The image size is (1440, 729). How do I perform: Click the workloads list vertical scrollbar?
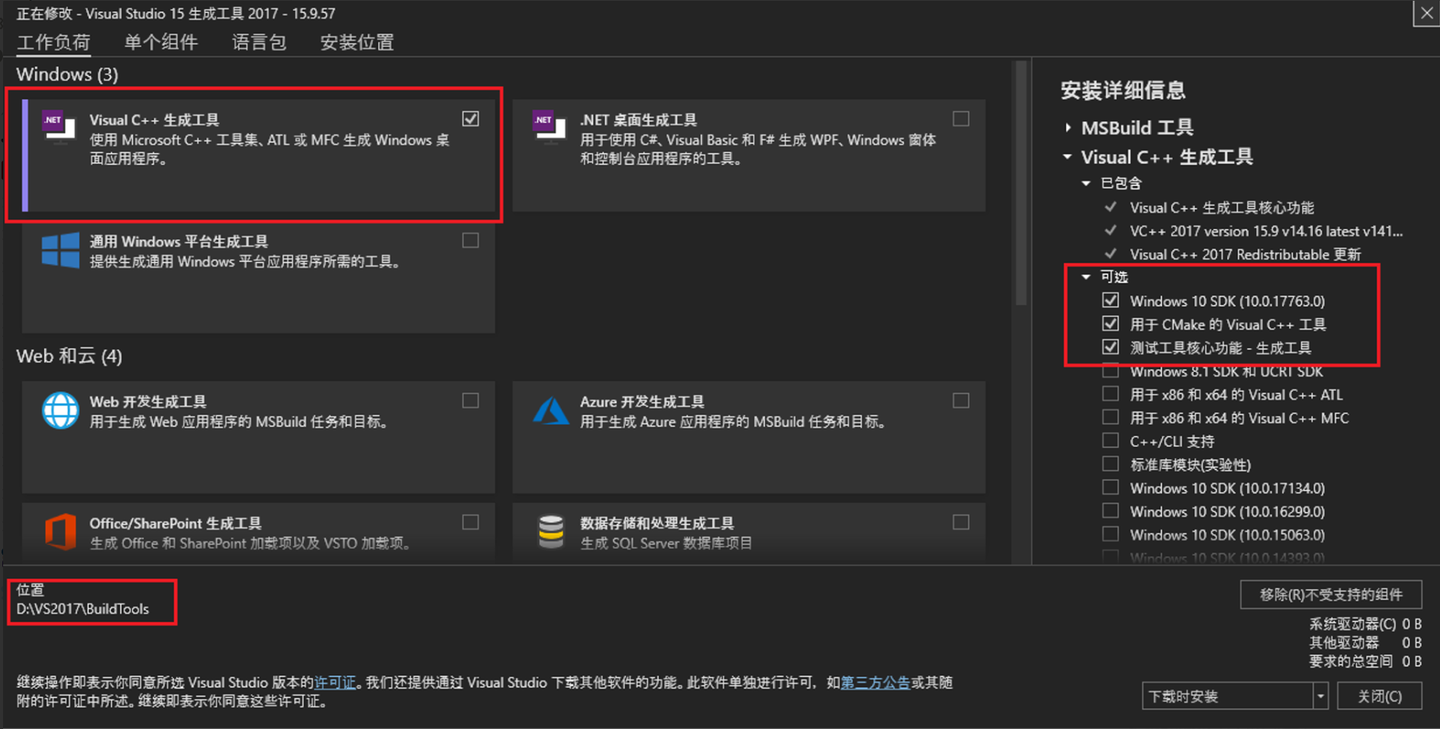click(1021, 184)
